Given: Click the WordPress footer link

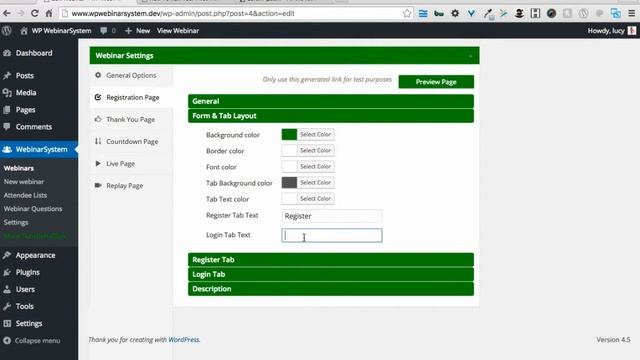Looking at the screenshot, I should click(x=184, y=340).
